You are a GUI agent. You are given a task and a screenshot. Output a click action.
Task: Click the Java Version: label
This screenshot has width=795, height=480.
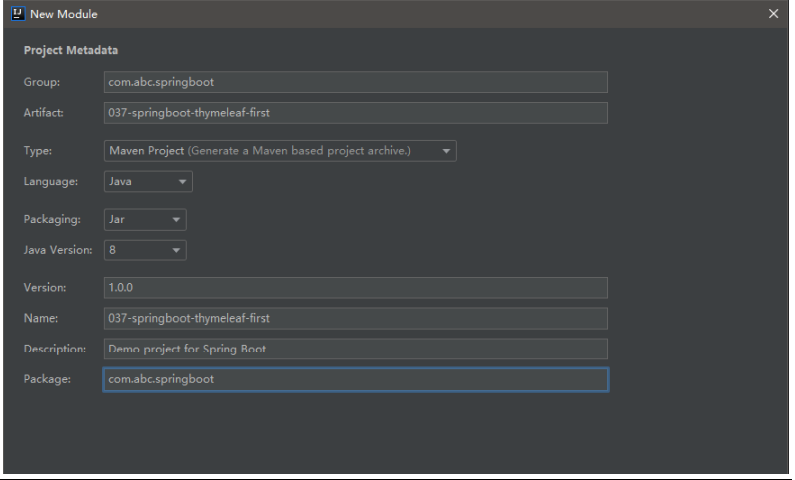pos(58,250)
